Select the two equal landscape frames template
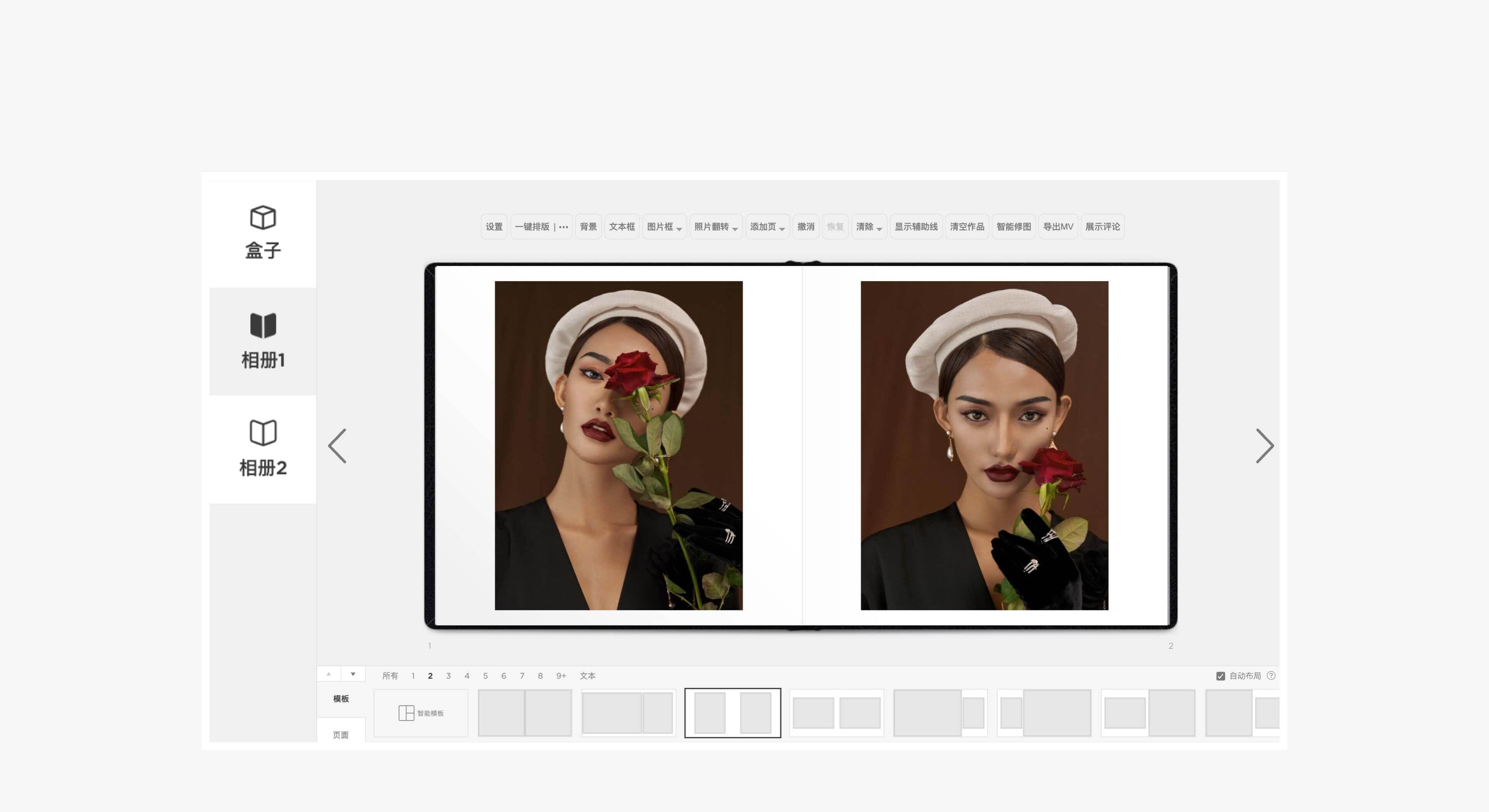 (x=836, y=713)
